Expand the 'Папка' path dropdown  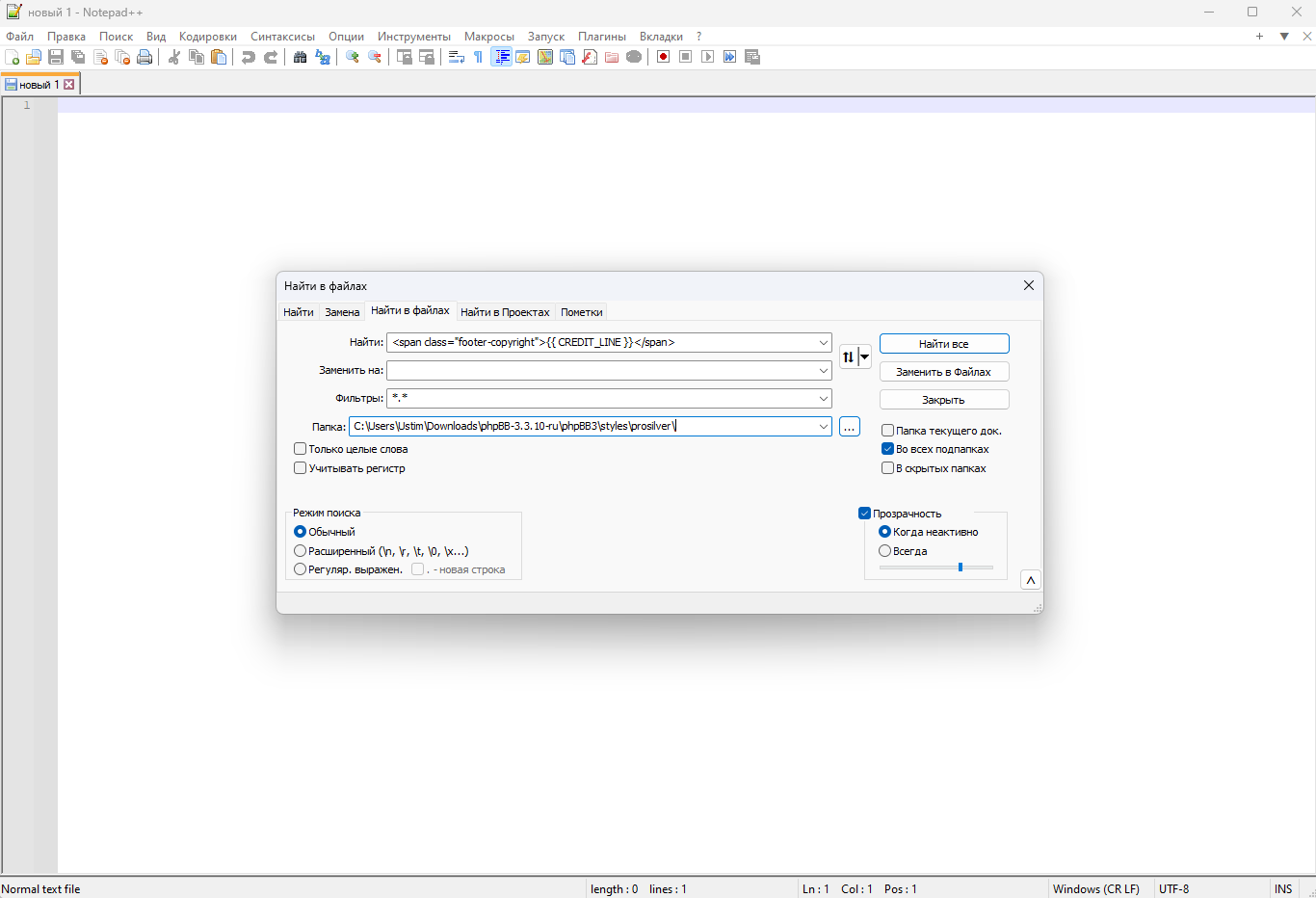point(824,427)
